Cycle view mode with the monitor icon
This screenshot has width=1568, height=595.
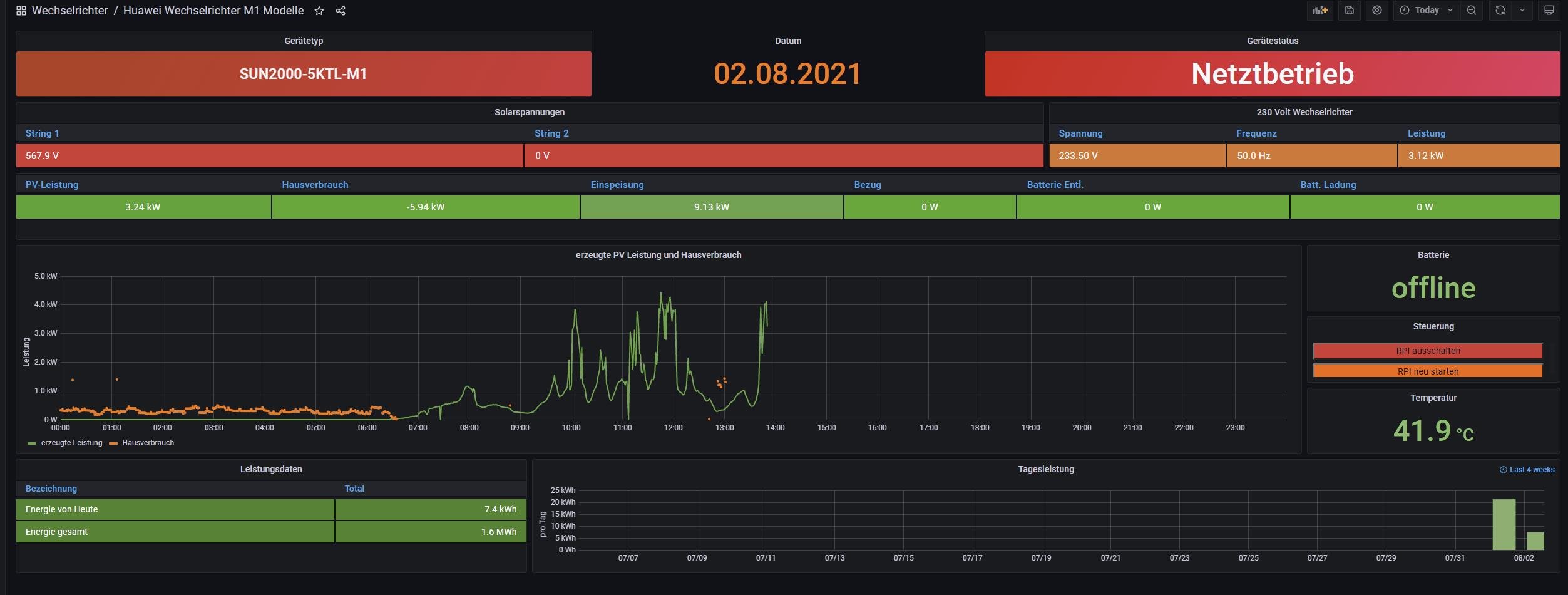pos(1549,11)
